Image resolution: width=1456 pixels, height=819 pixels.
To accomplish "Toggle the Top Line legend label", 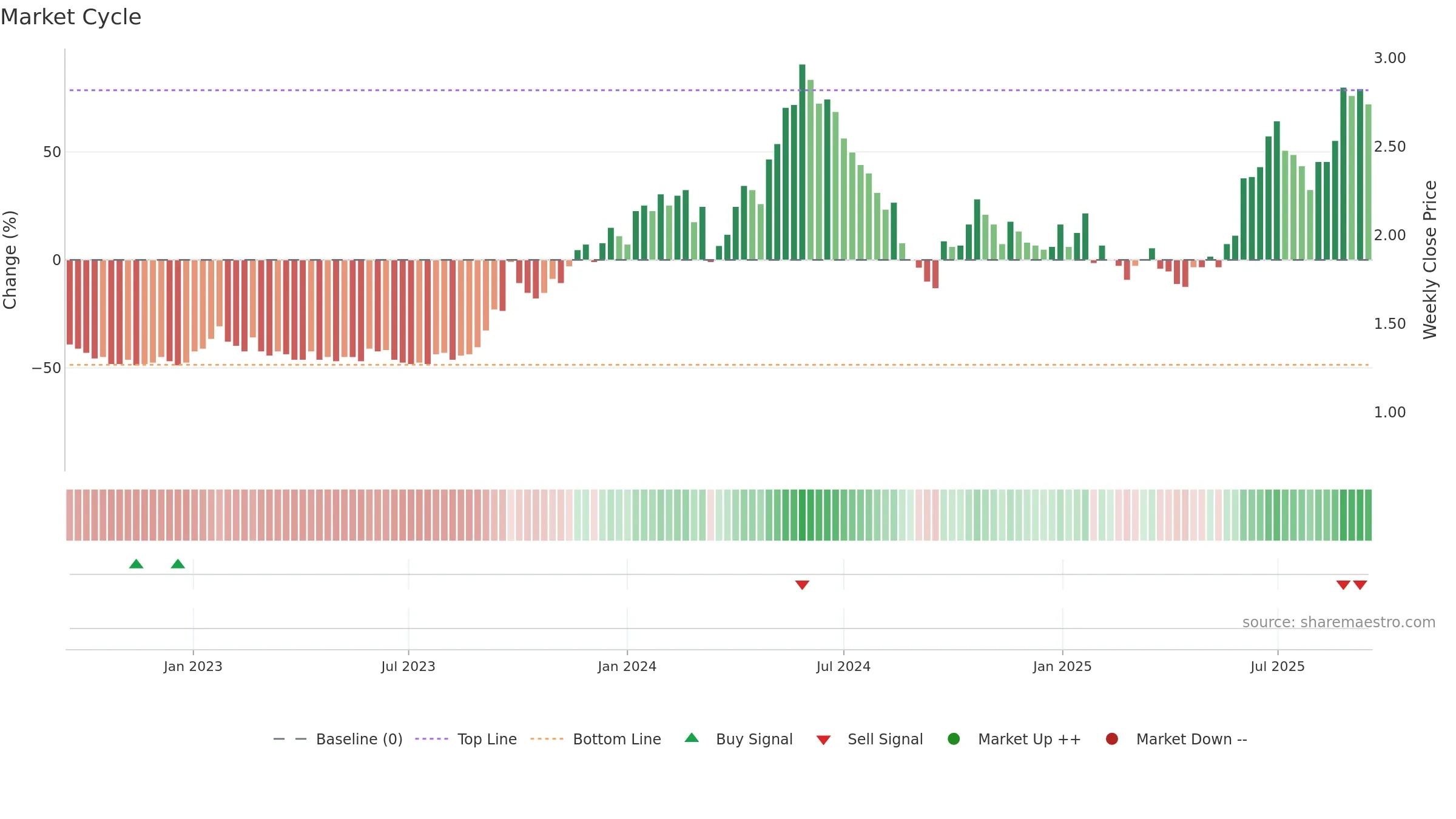I will (487, 740).
